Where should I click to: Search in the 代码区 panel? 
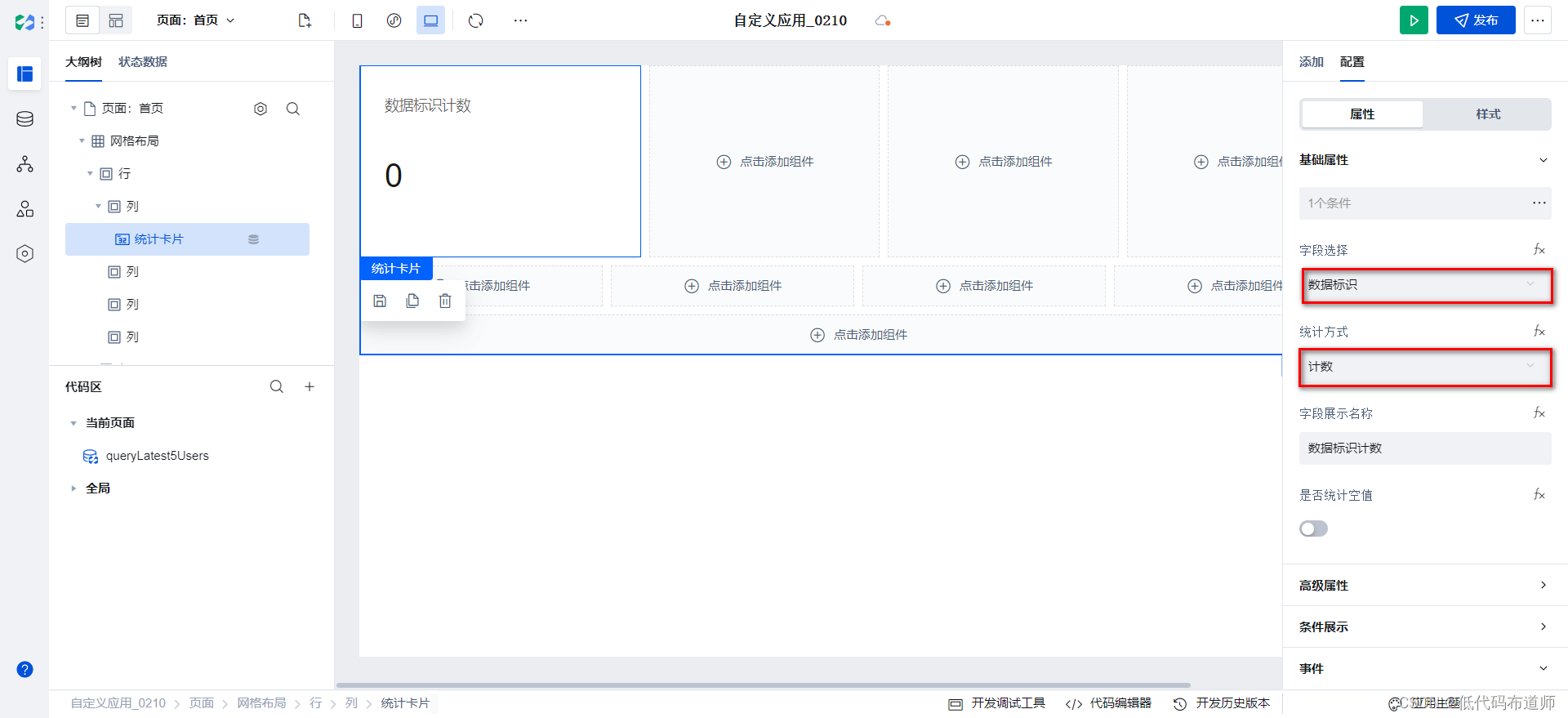pos(277,386)
